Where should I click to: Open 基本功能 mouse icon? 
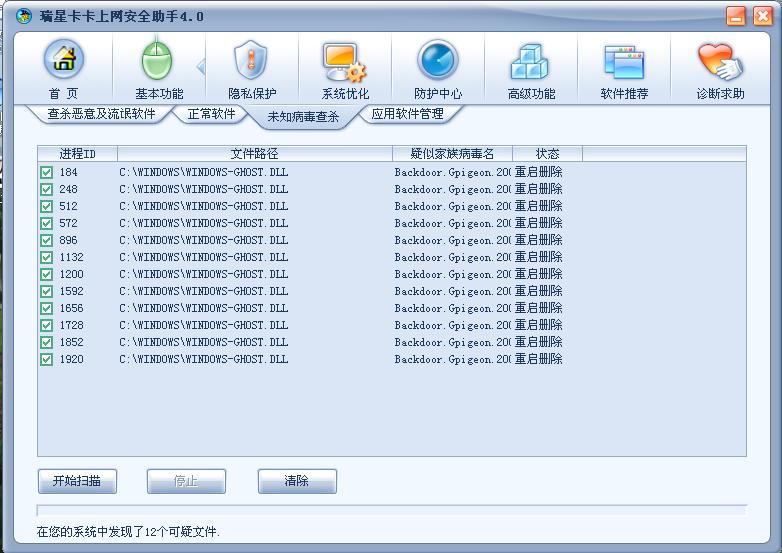(x=158, y=61)
